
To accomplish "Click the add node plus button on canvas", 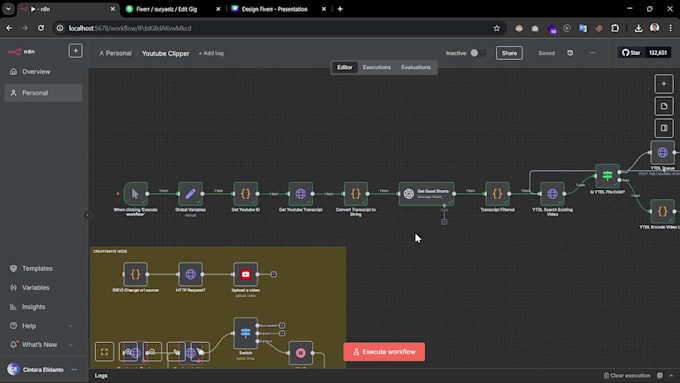I will click(x=664, y=84).
